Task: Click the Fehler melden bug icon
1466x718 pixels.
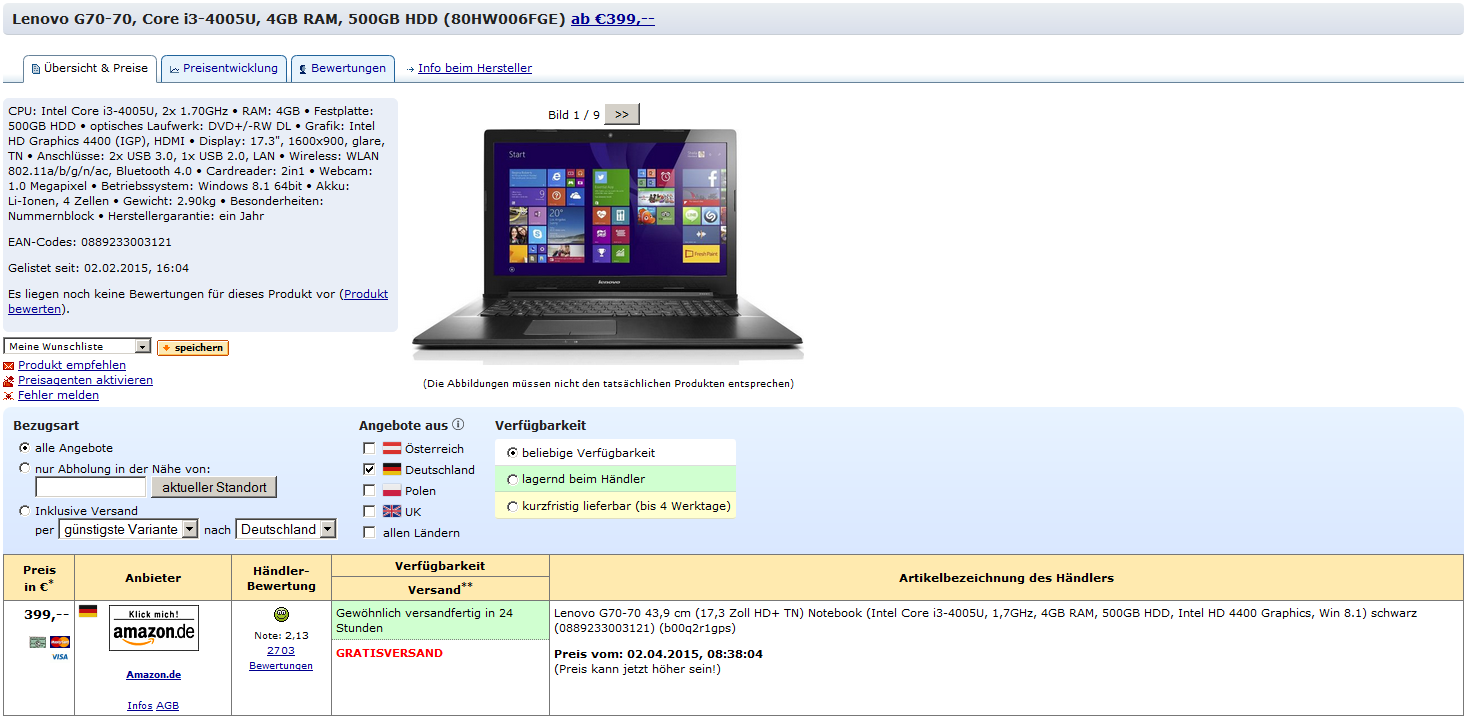Action: coord(9,396)
